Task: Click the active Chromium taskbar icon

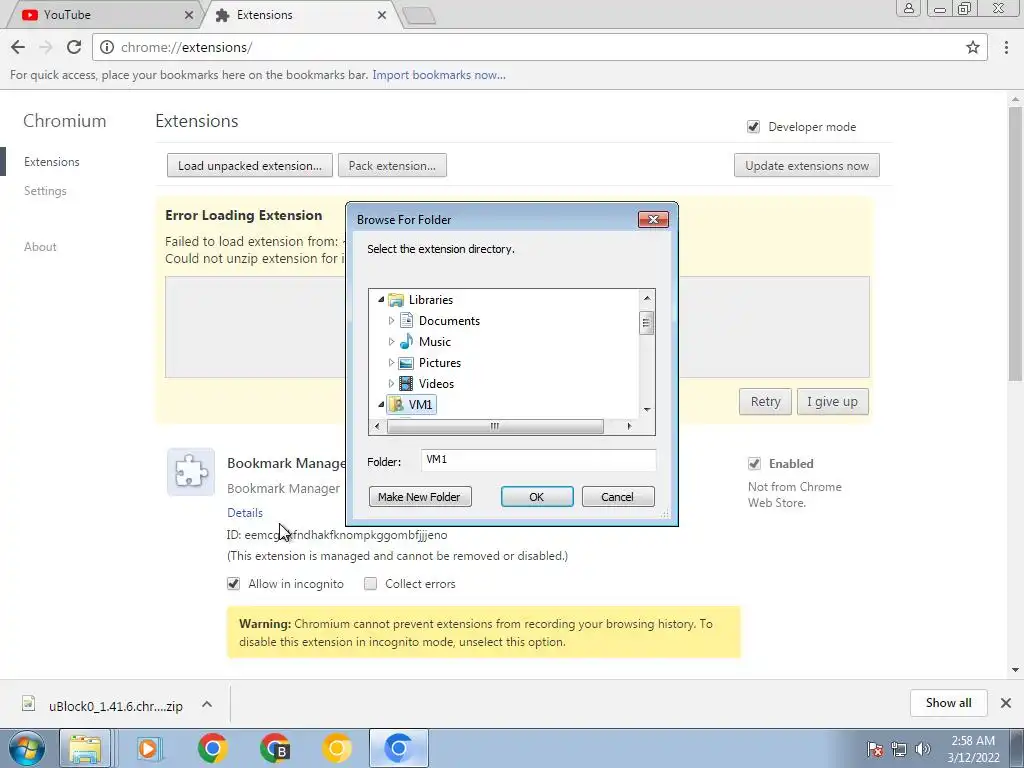Action: tap(399, 748)
